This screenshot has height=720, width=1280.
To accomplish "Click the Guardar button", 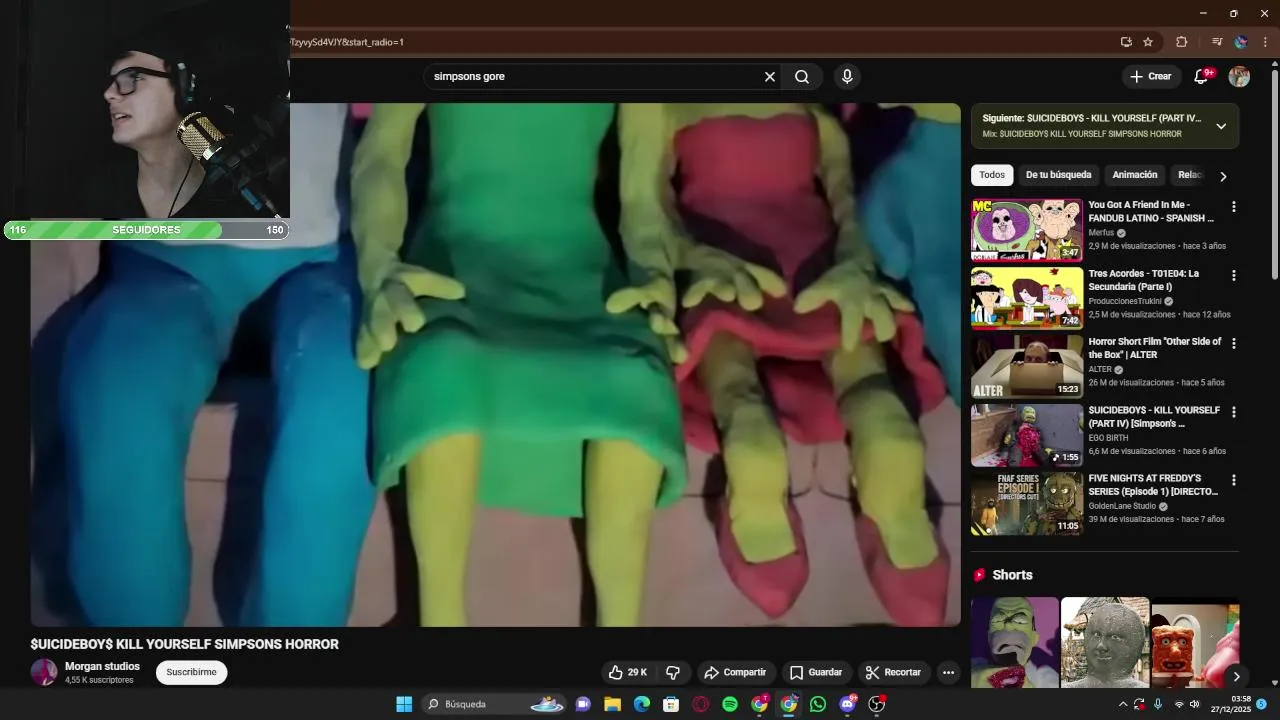I will tap(816, 672).
